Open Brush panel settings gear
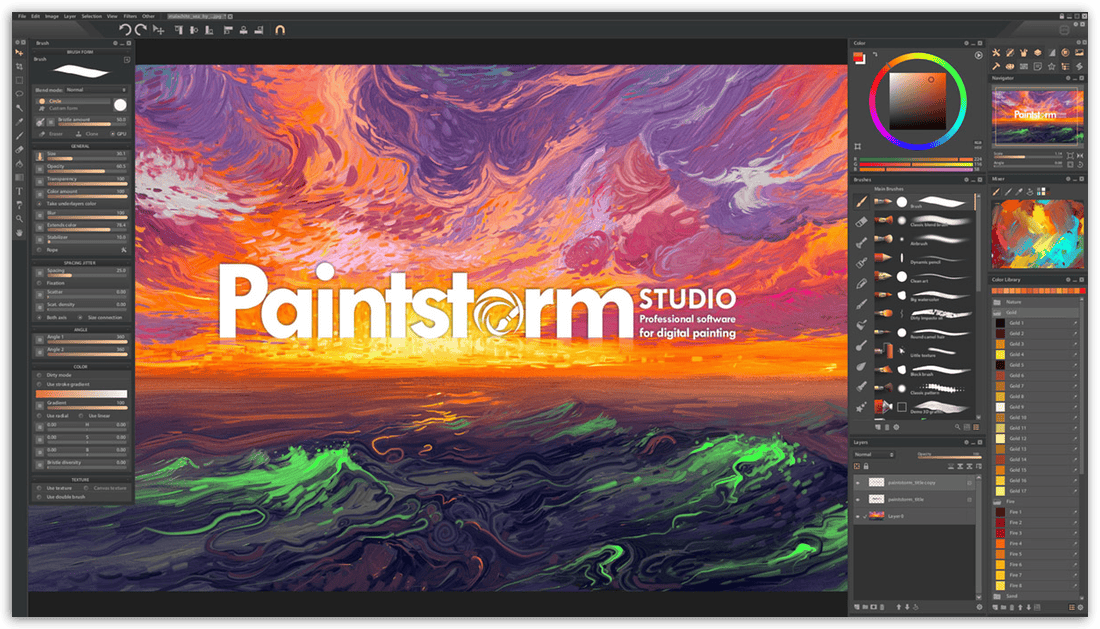Screen dimensions: 1100x629 click(115, 43)
